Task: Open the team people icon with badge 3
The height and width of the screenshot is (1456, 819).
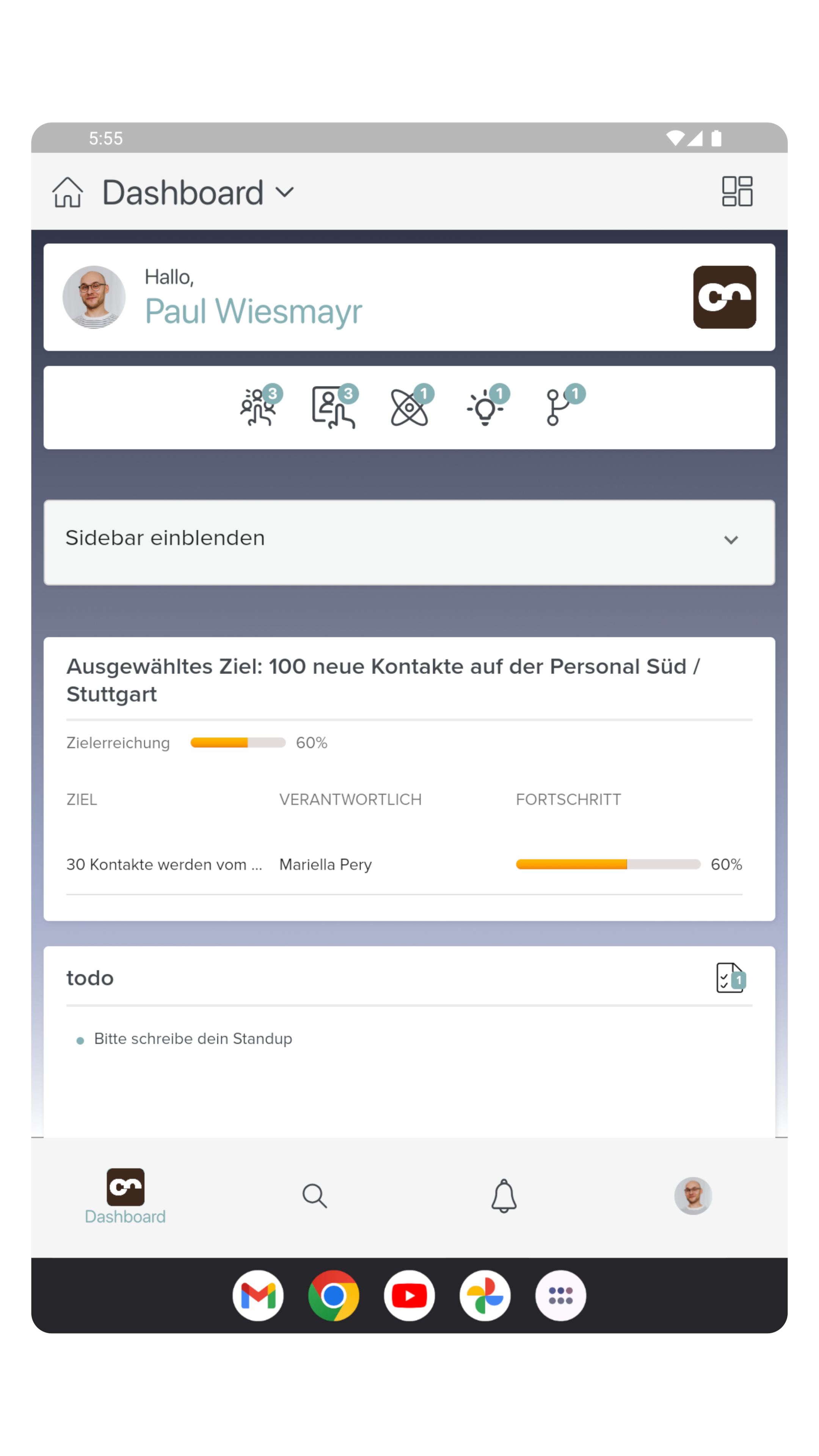Action: 260,406
